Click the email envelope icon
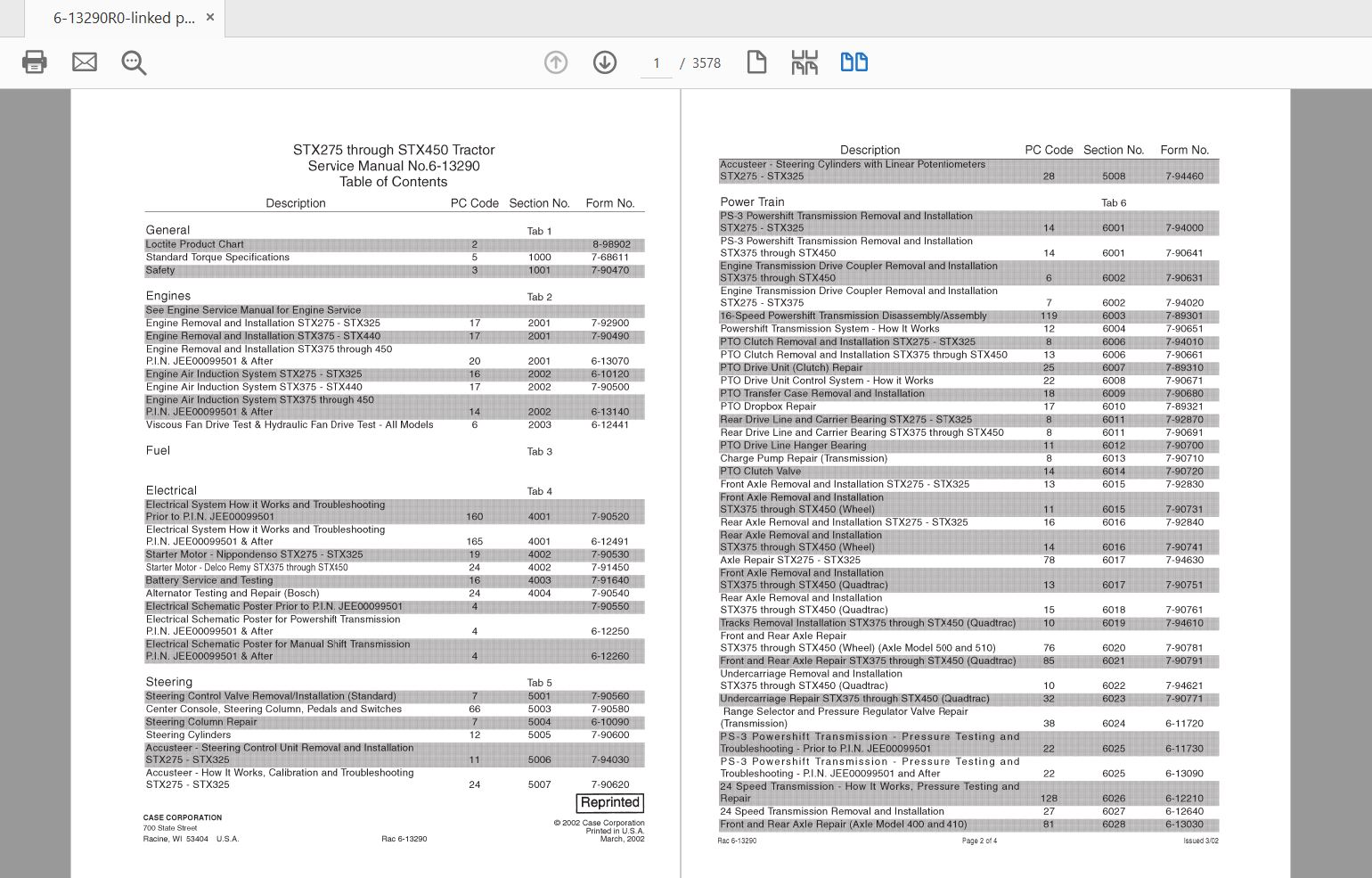This screenshot has height=878, width=1372. [x=85, y=62]
